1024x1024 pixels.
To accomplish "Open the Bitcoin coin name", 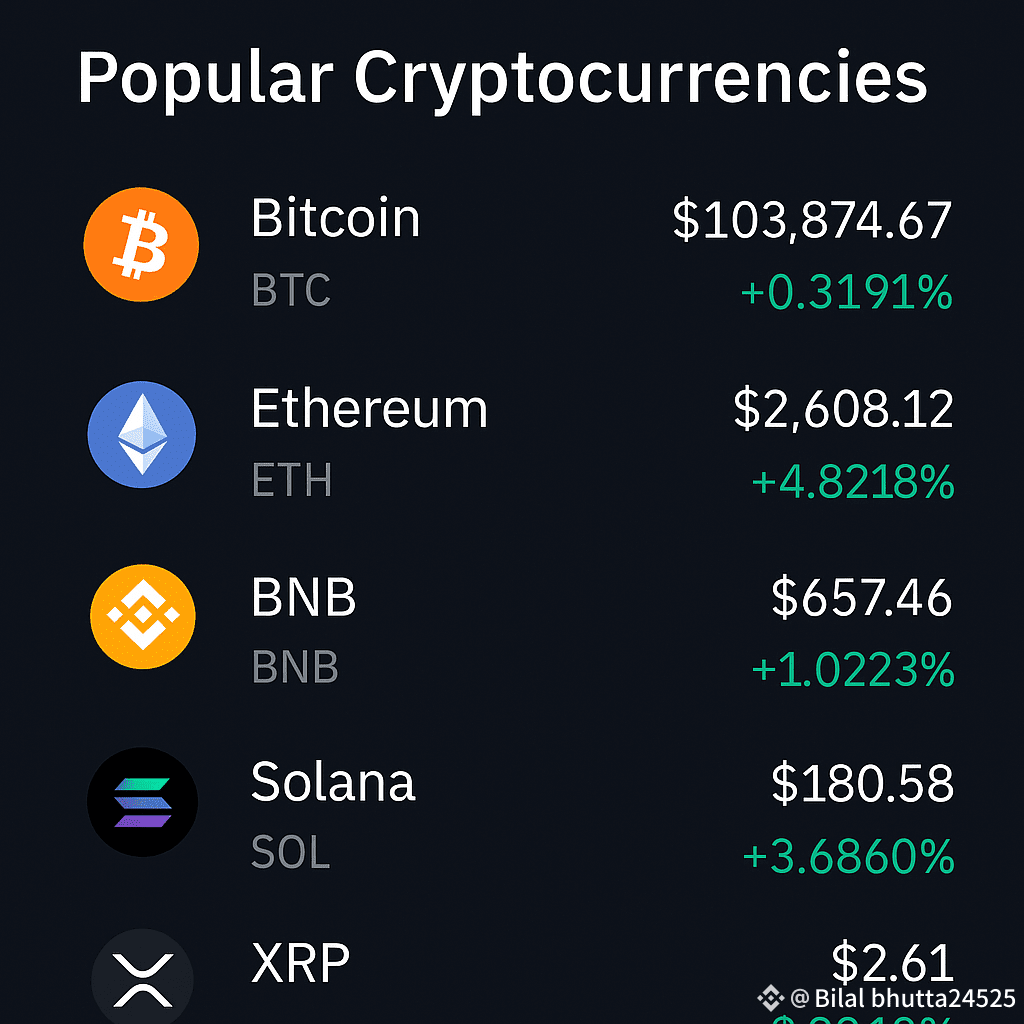I will coord(335,218).
